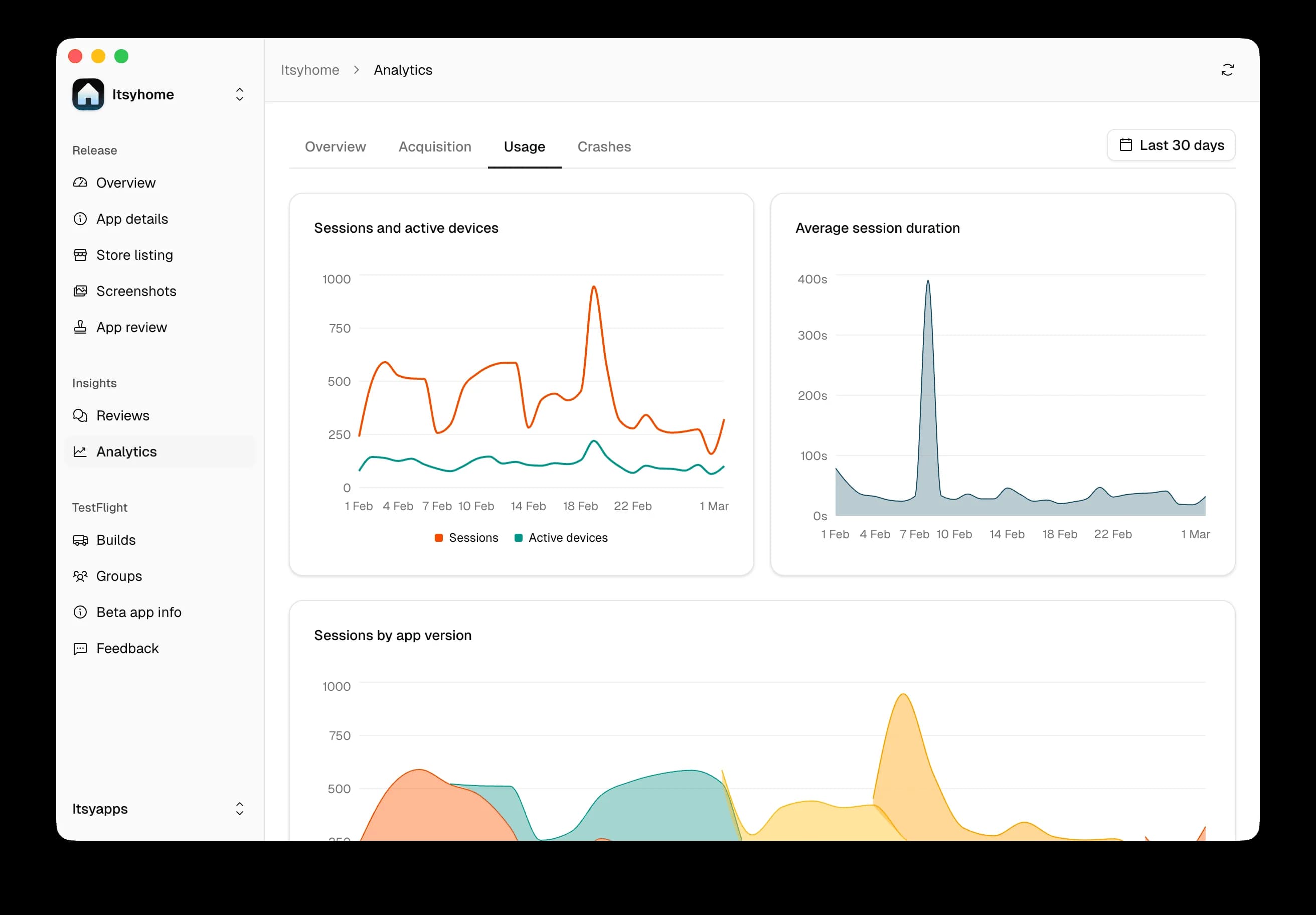Image resolution: width=1316 pixels, height=915 pixels.
Task: Open Screenshots via the image icon
Action: coord(81,290)
